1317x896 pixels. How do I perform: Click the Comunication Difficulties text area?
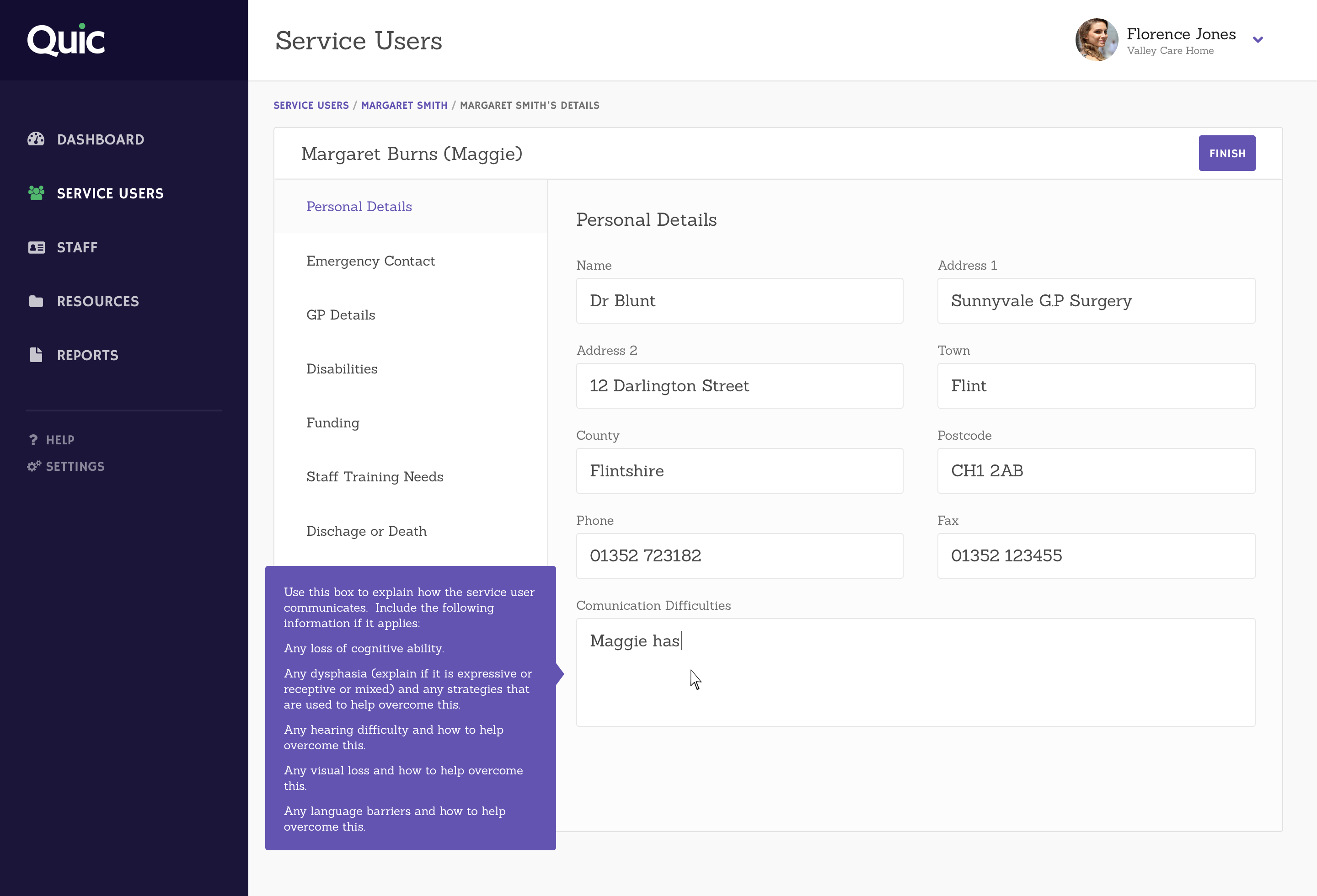click(x=915, y=672)
